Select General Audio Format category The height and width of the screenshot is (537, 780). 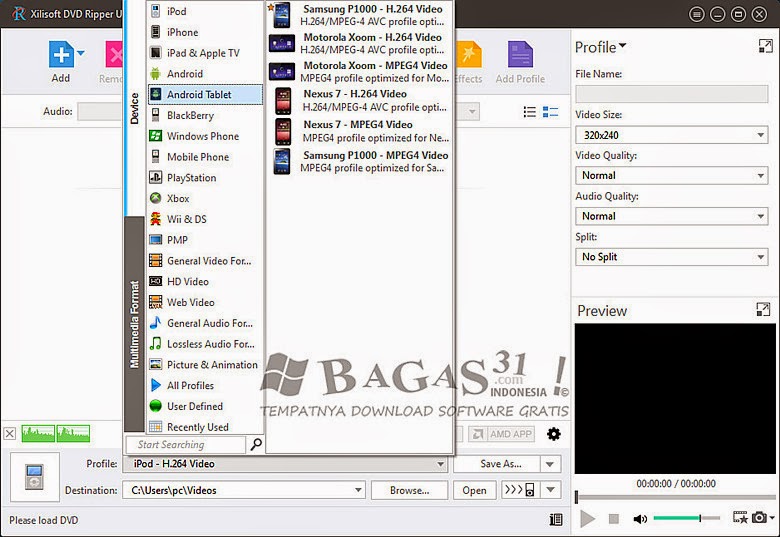pyautogui.click(x=205, y=323)
